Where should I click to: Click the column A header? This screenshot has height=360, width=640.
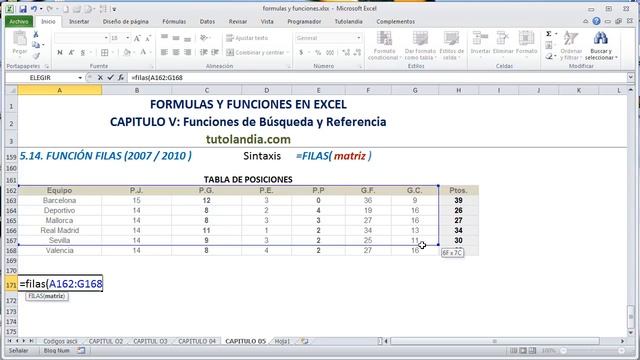pyautogui.click(x=60, y=90)
